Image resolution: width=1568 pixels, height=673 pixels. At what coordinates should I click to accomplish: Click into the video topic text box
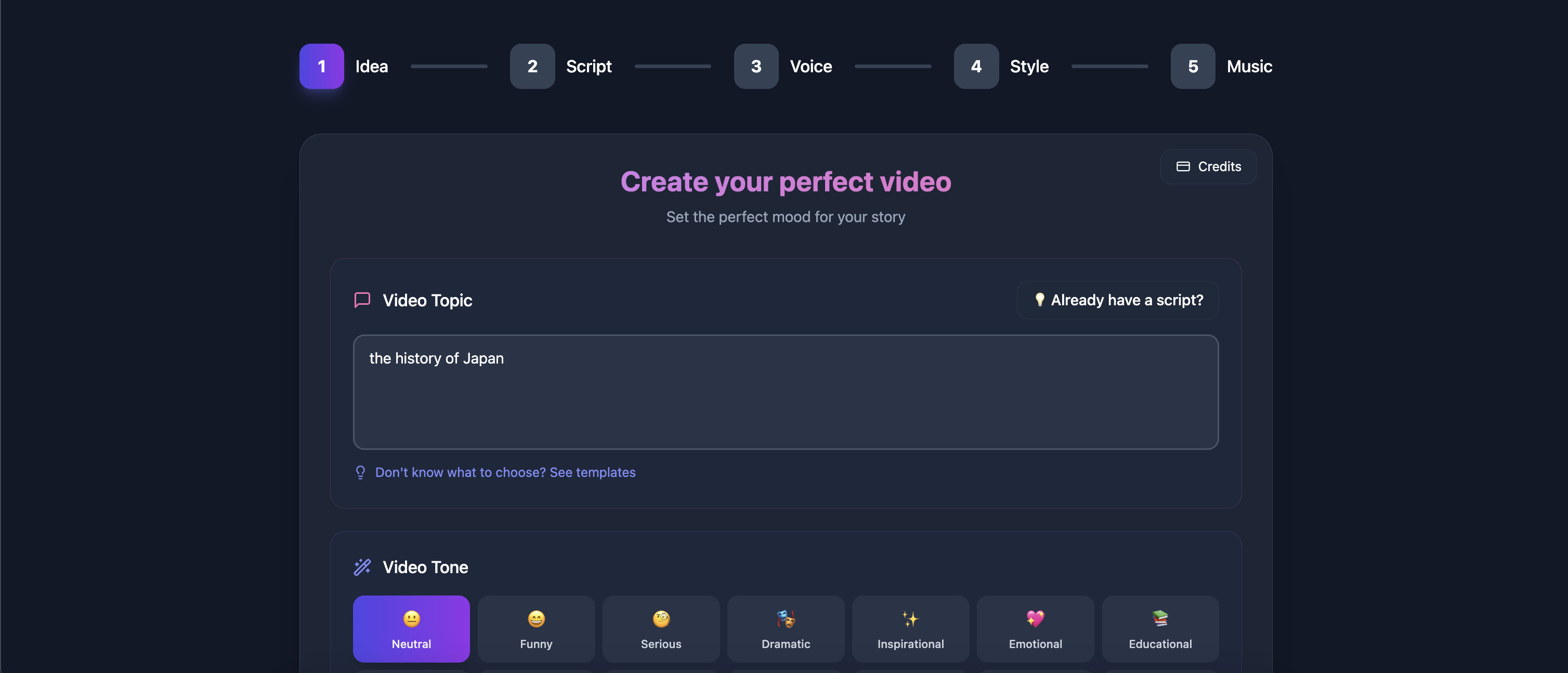(785, 392)
